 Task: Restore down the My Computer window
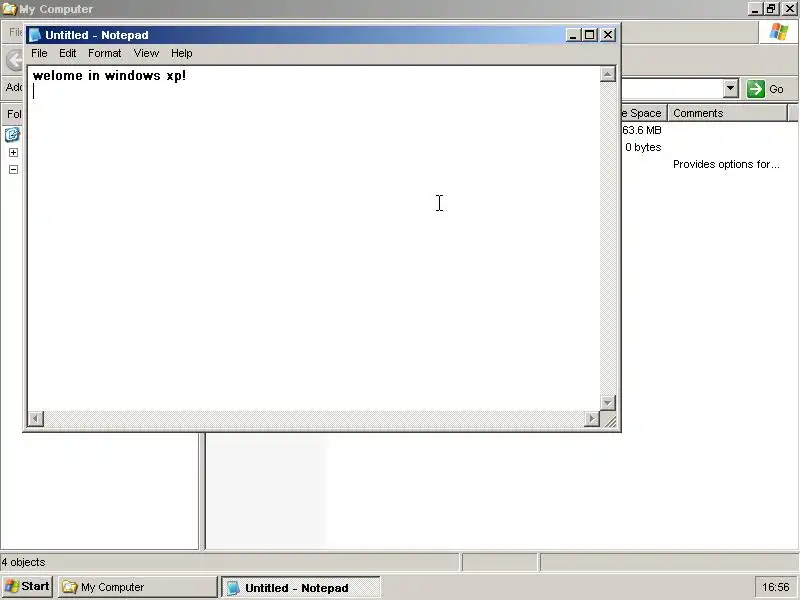[771, 9]
